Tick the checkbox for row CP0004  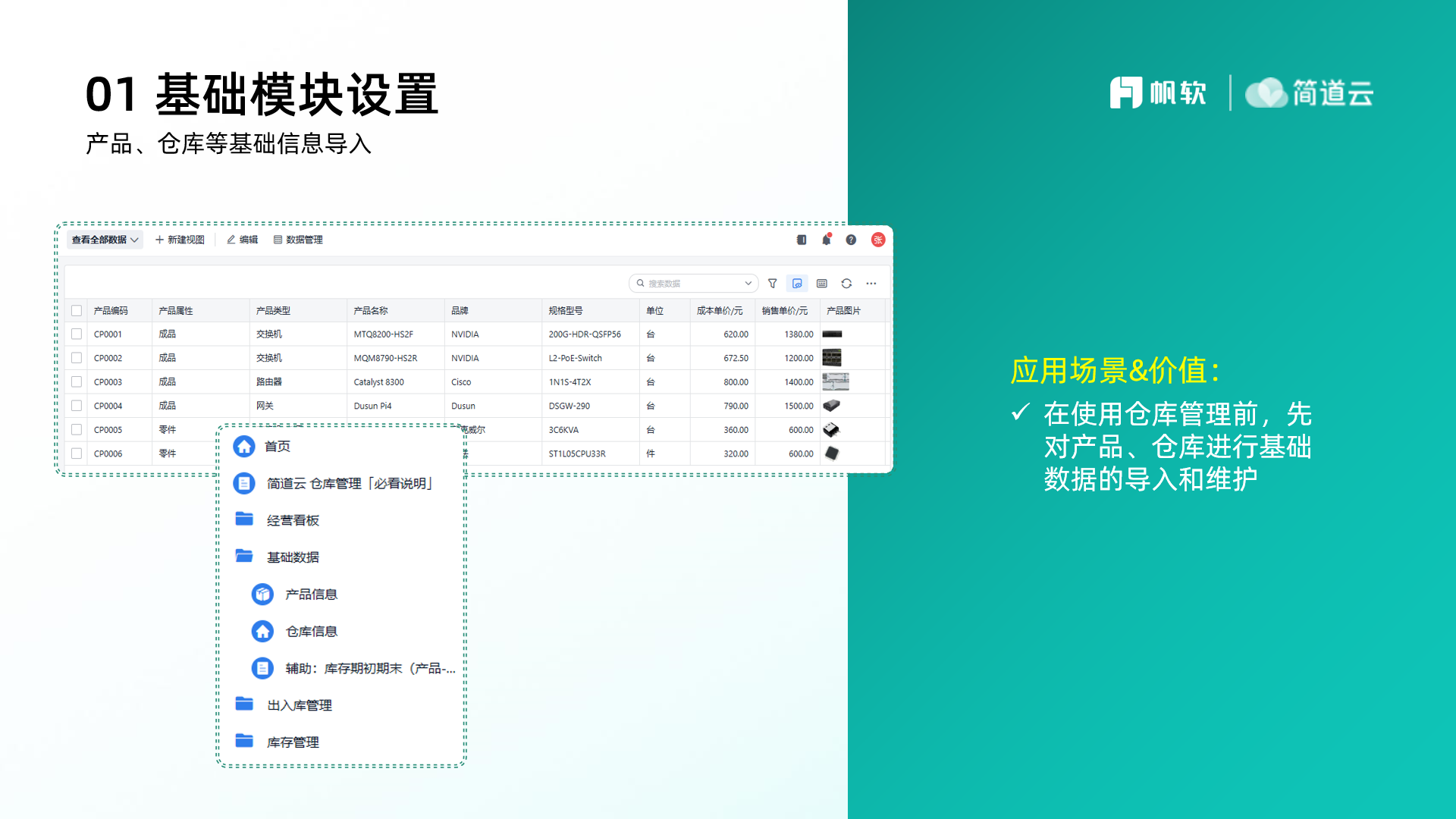coord(77,406)
